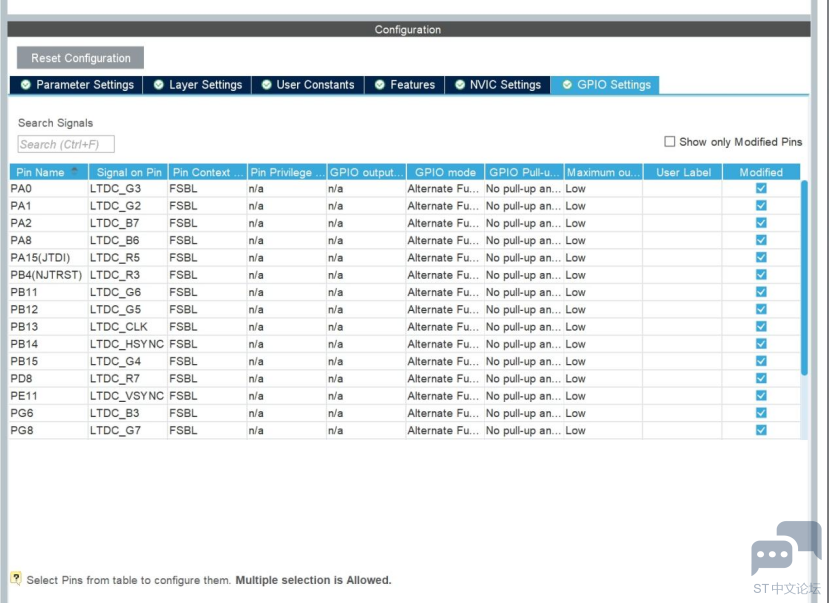Toggle Modified checkbox for PA0 row

pos(761,188)
